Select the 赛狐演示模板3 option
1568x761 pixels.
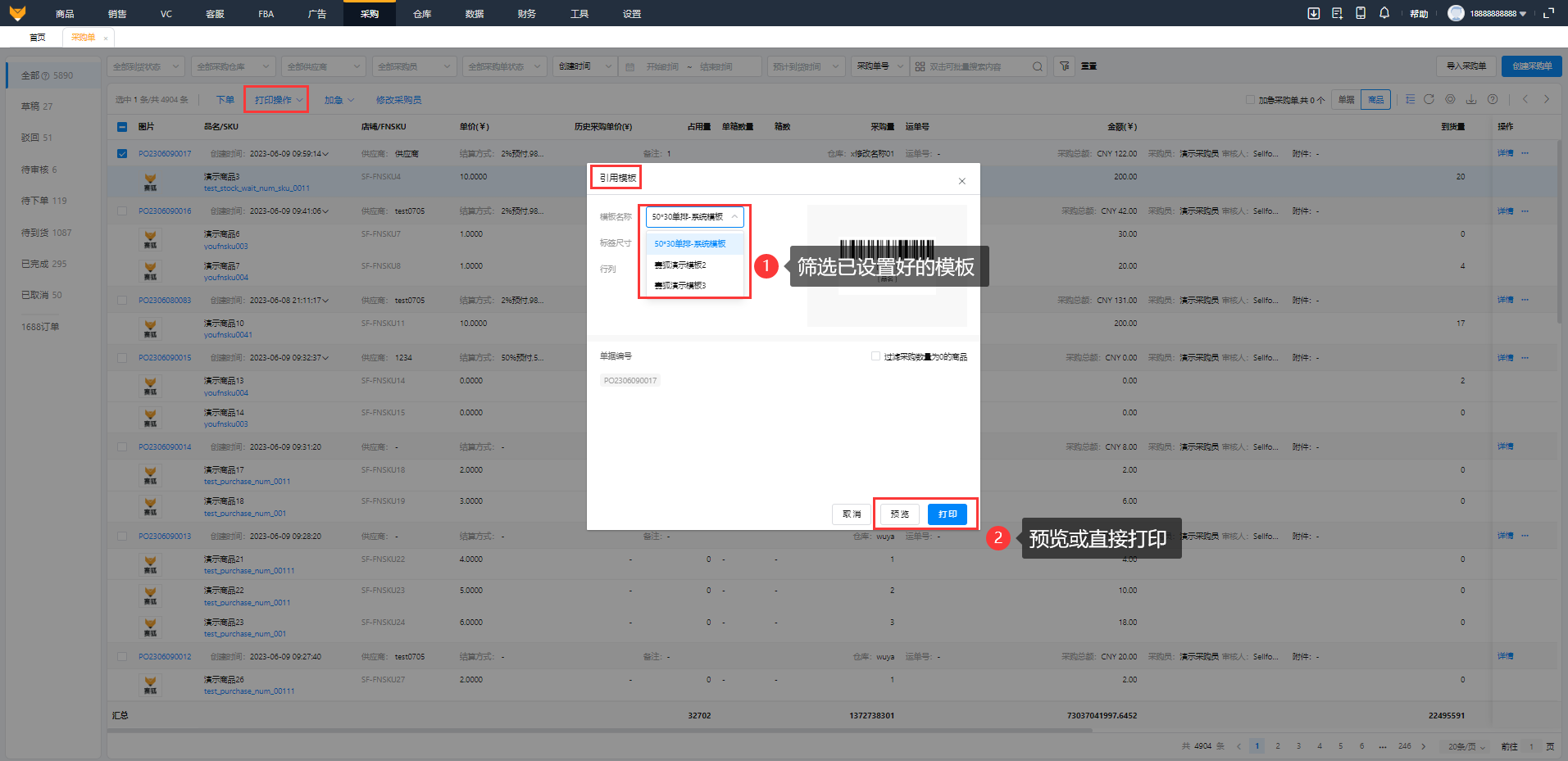[x=695, y=286]
